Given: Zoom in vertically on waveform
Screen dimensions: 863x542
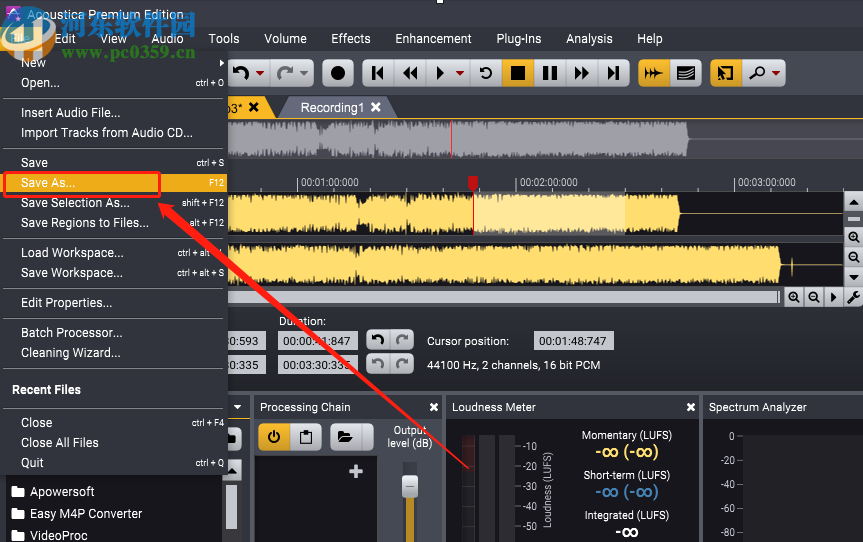Looking at the screenshot, I should [x=853, y=237].
